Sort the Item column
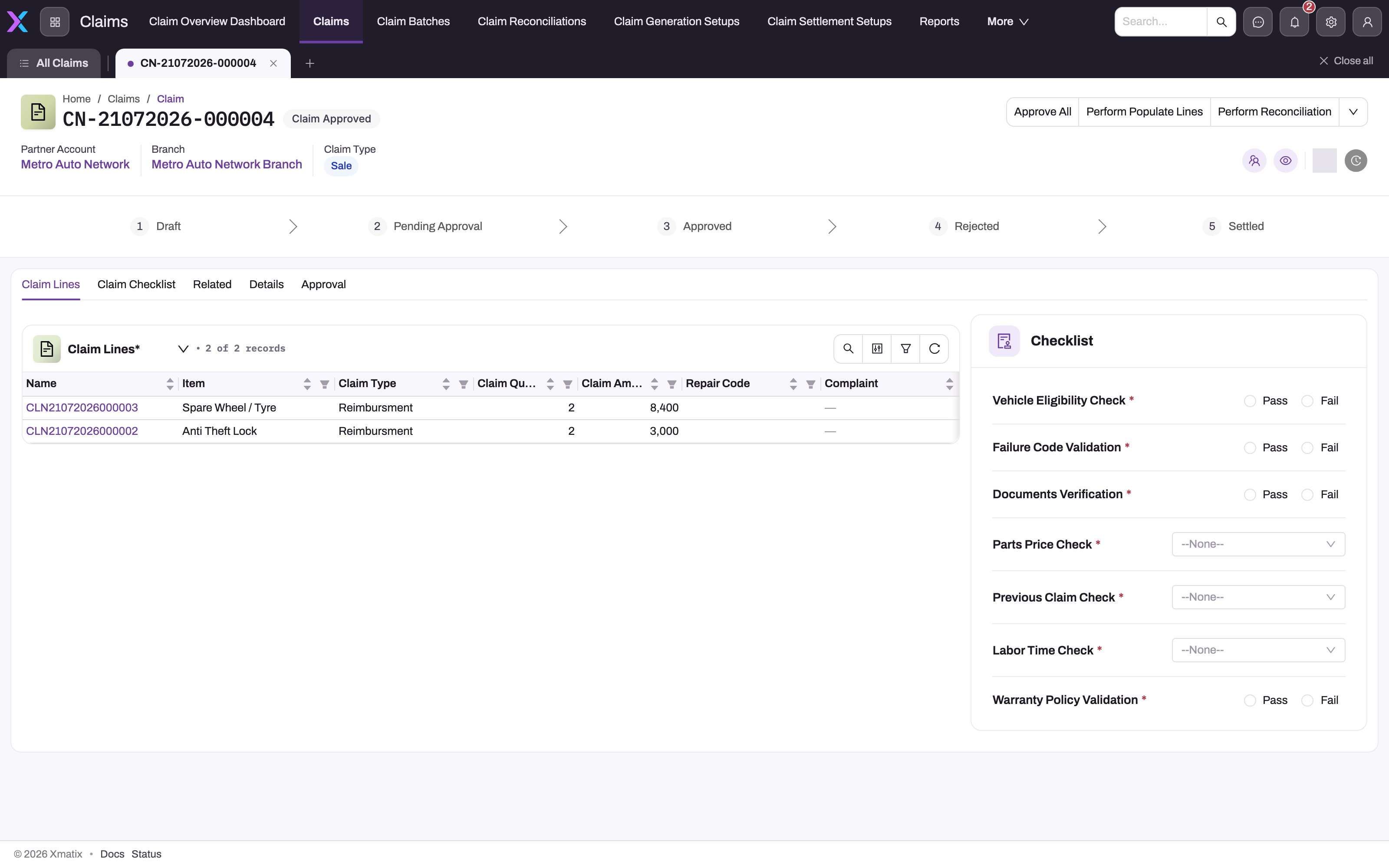Image resolution: width=1389 pixels, height=868 pixels. 307,384
